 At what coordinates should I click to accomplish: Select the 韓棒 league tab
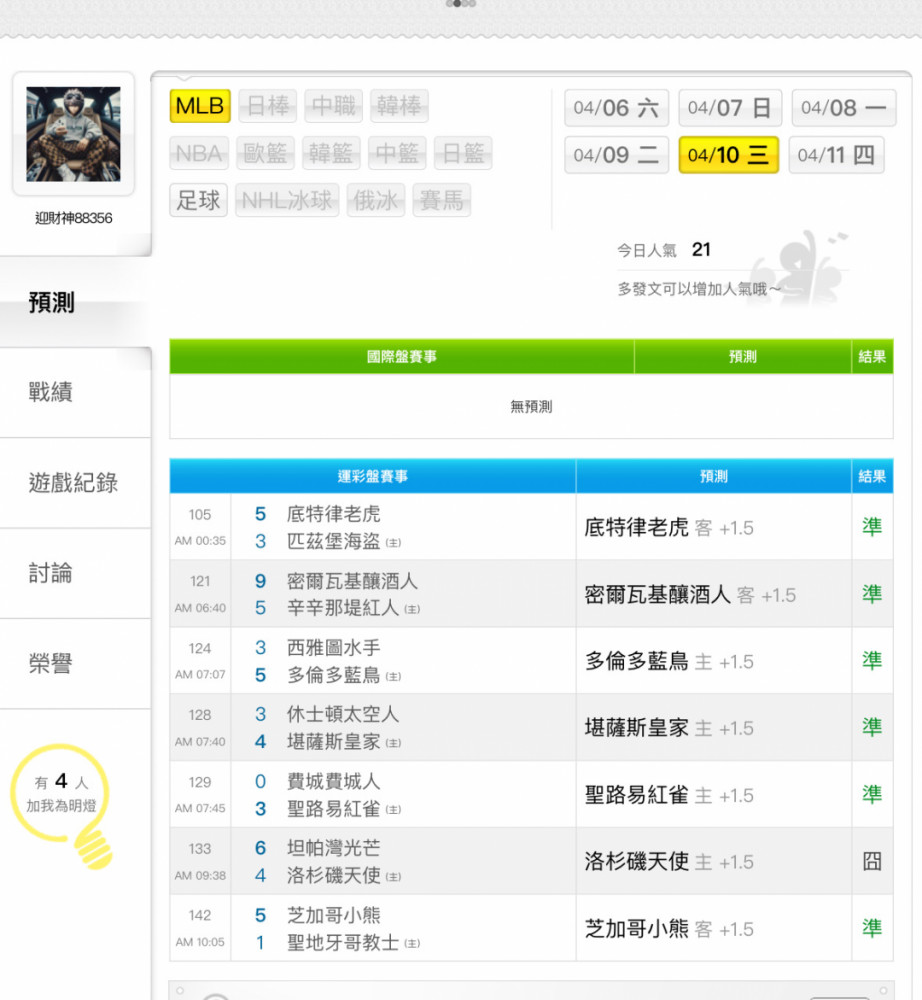(x=399, y=106)
